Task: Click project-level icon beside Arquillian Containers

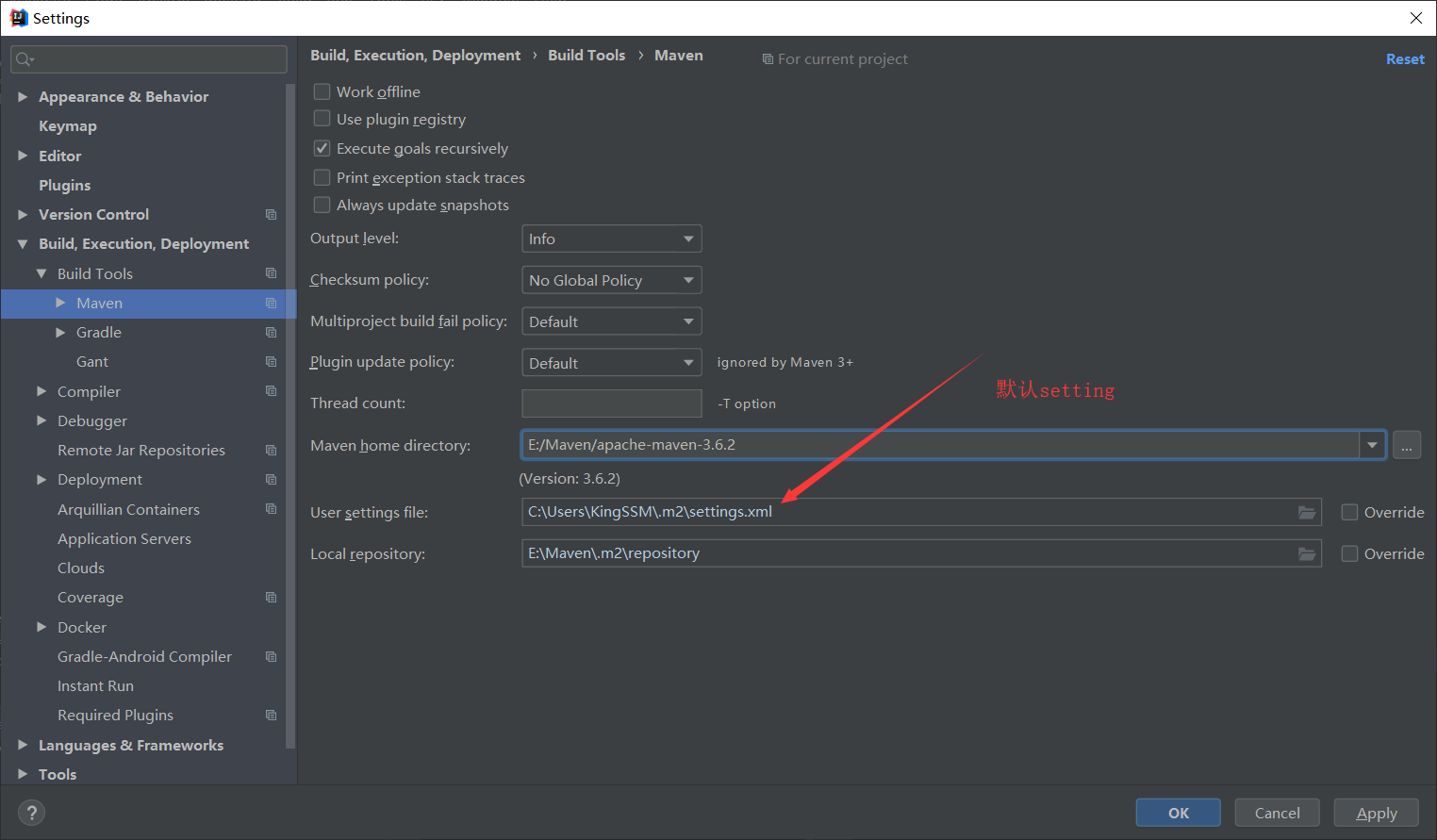Action: click(x=271, y=508)
